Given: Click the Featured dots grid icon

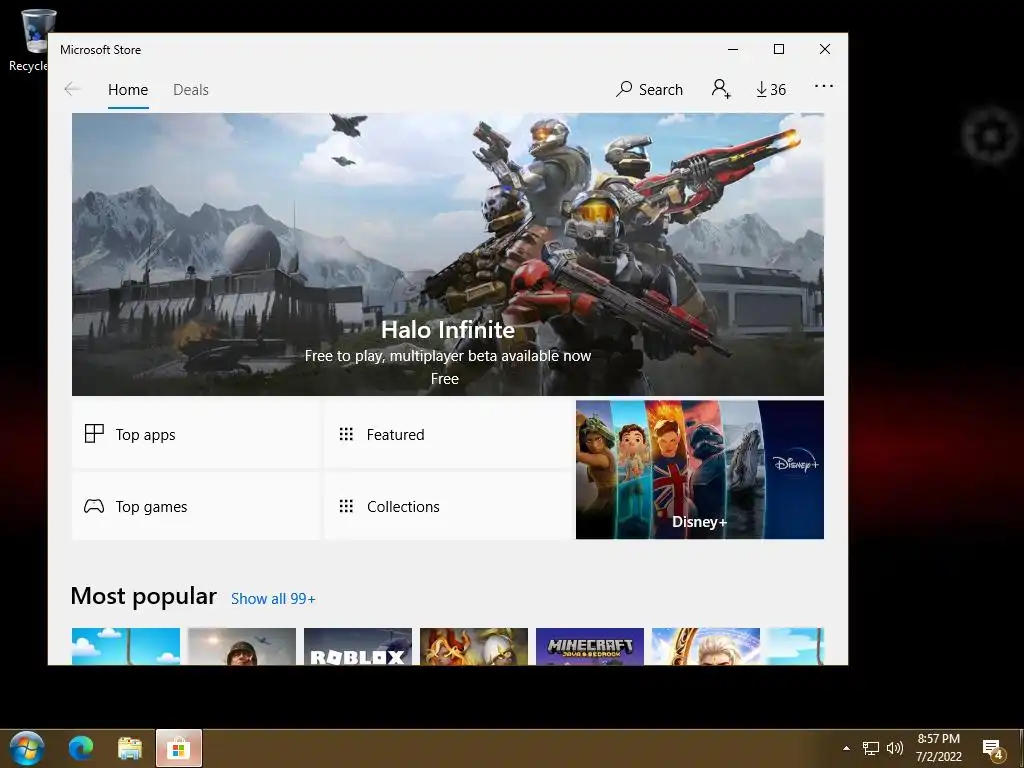Looking at the screenshot, I should click(x=346, y=434).
